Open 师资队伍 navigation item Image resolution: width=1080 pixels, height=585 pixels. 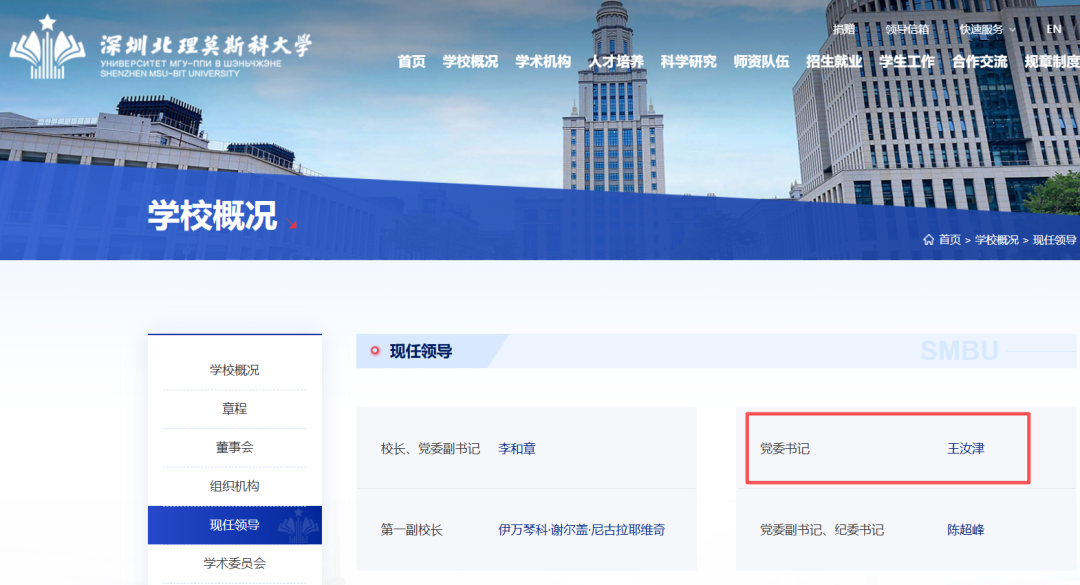tap(761, 61)
